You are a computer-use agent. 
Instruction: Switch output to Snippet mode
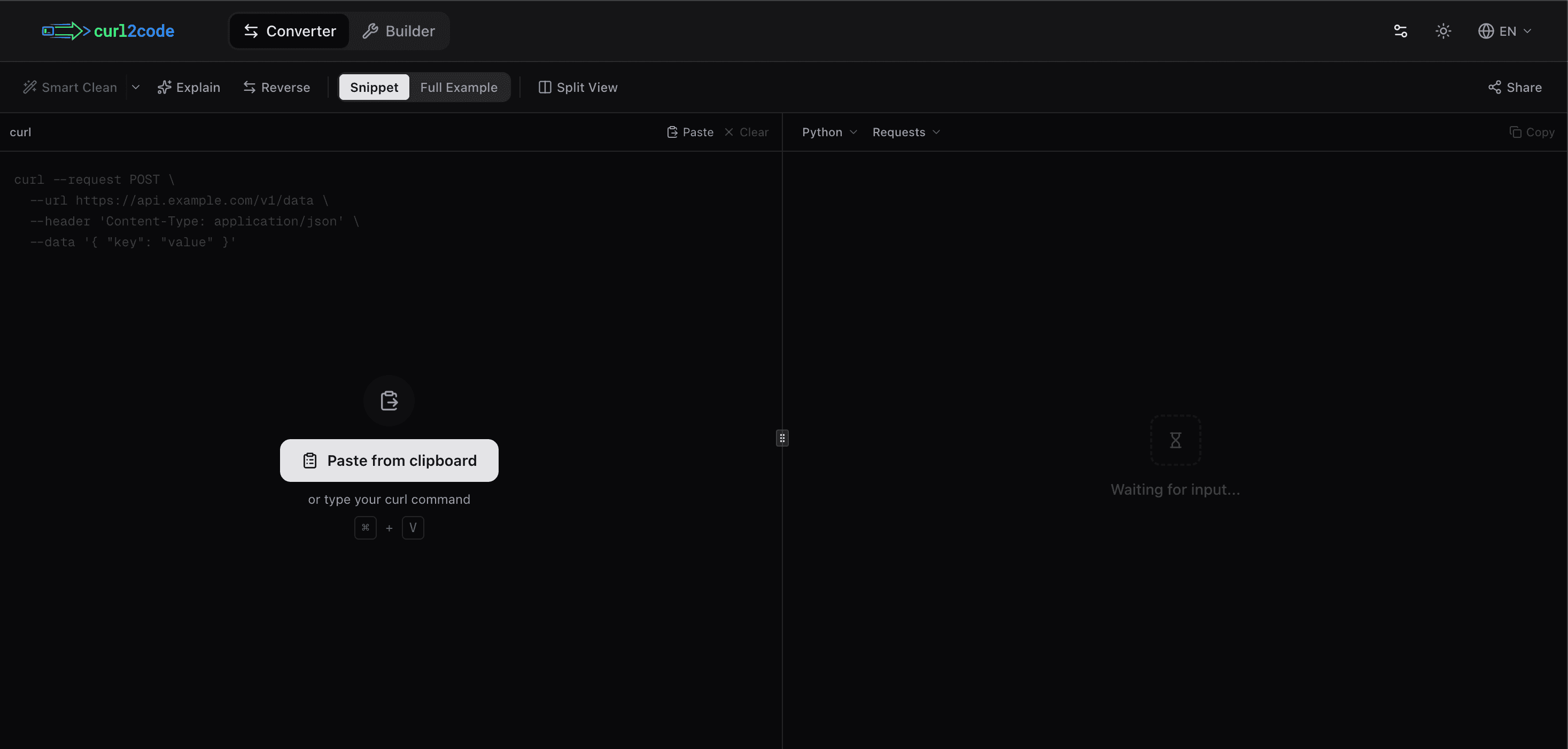374,87
